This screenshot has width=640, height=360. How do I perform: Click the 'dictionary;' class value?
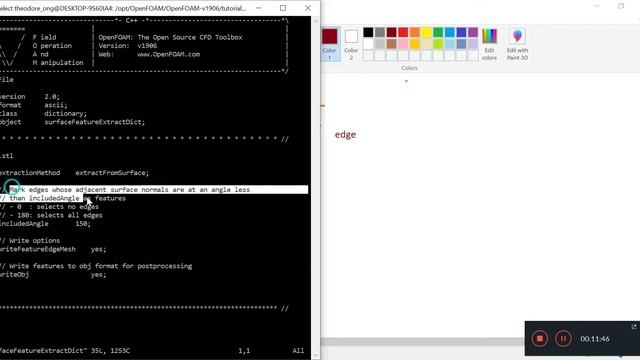tap(65, 113)
